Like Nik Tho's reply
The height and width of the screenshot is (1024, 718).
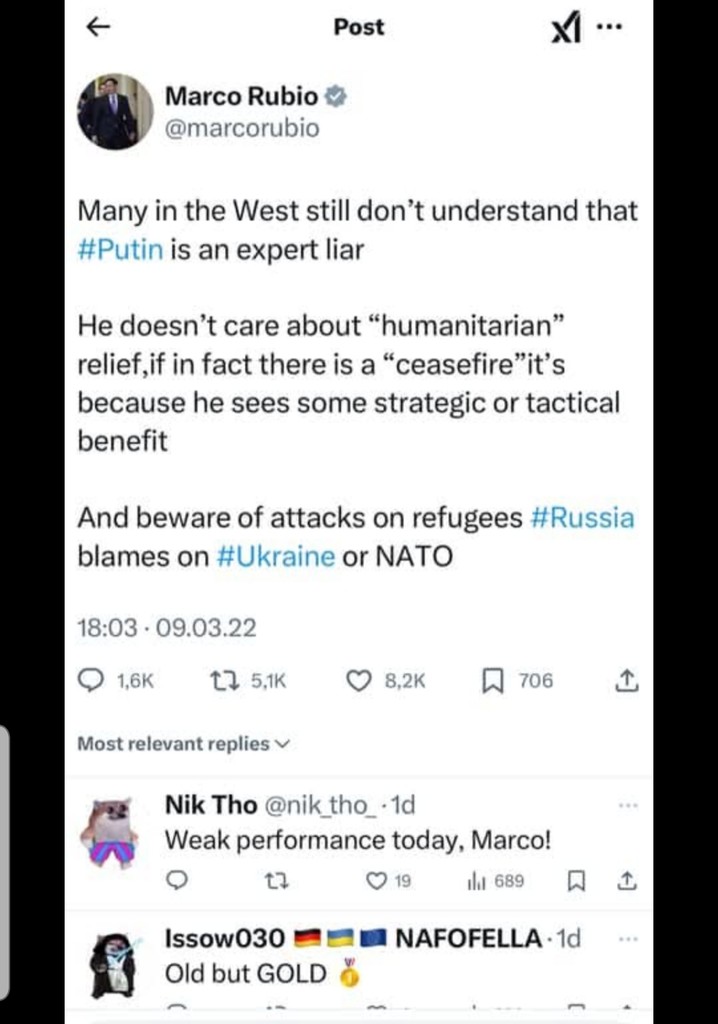[x=376, y=881]
